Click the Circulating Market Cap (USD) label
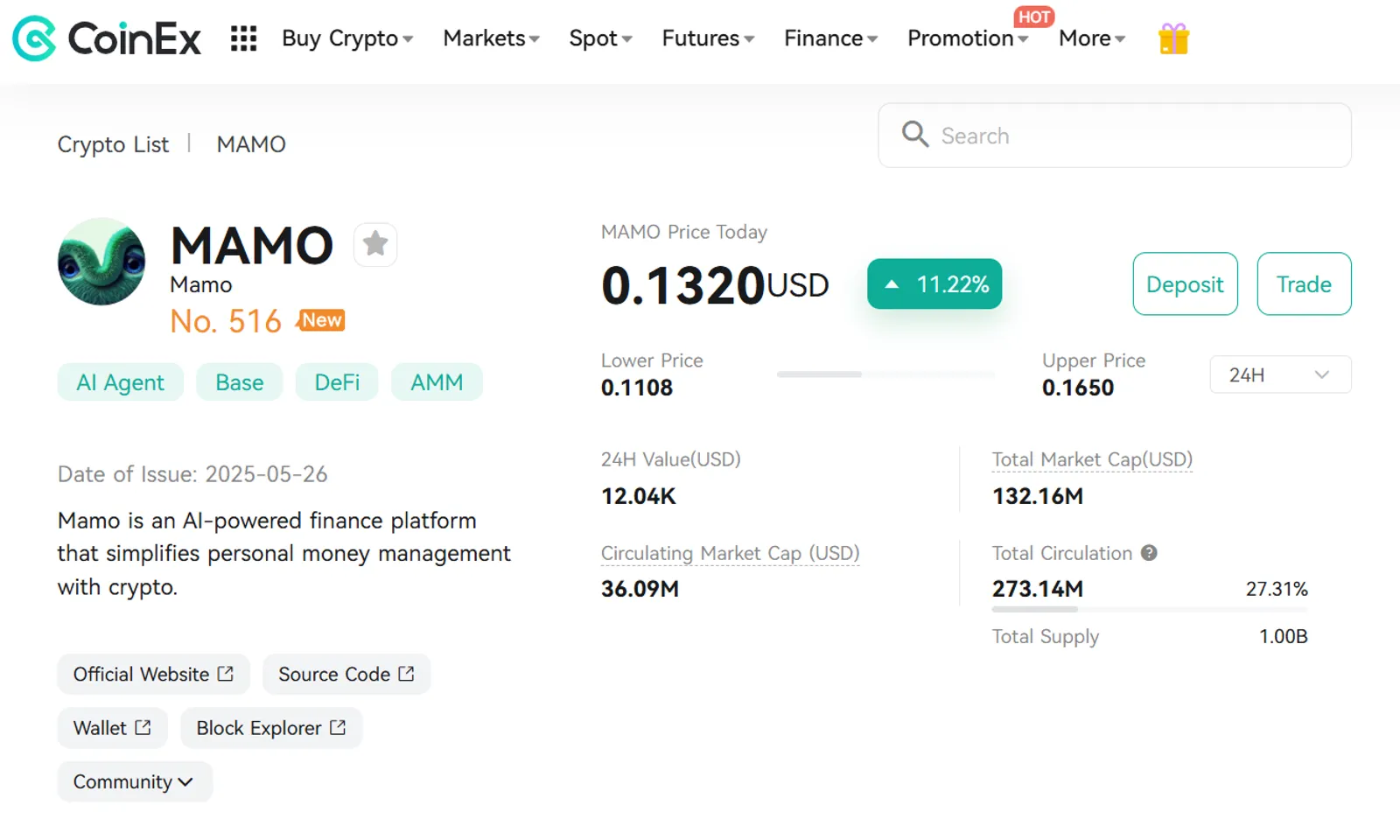This screenshot has height=840, width=1400. (x=731, y=553)
